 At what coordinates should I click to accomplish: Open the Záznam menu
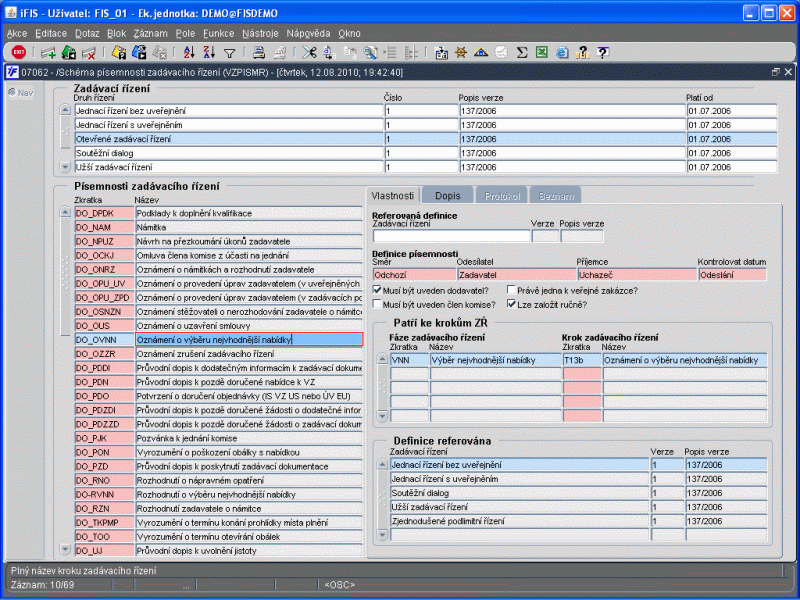[x=150, y=33]
